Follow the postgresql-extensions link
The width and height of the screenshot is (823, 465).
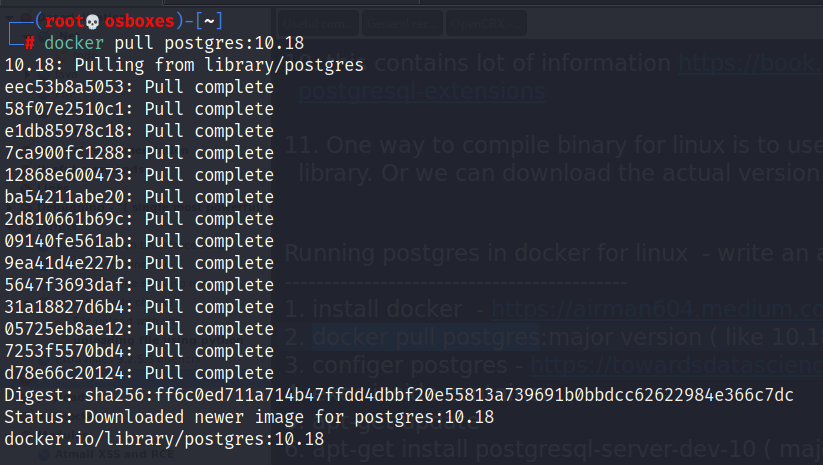[422, 91]
